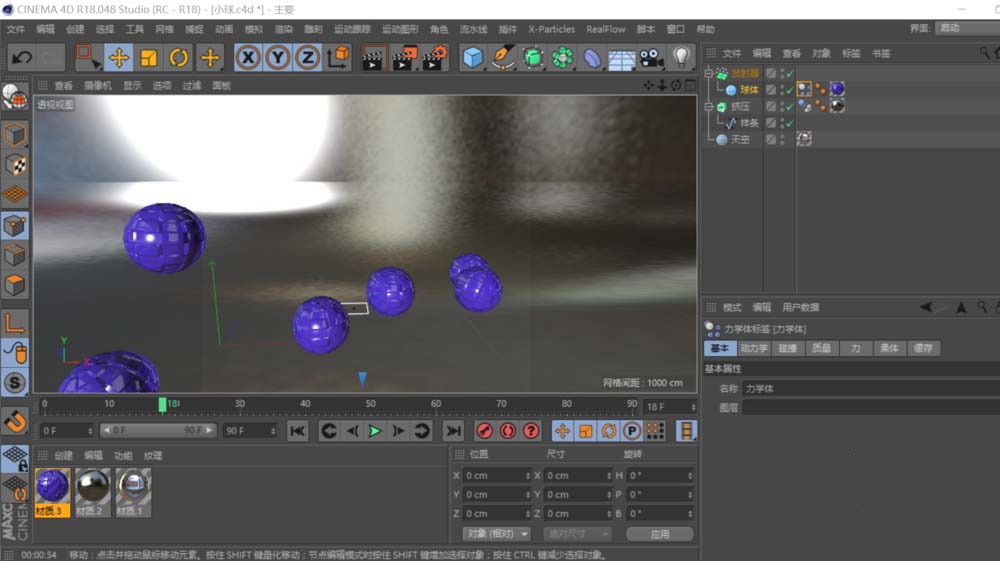Toggle parameter P keyframe button

[x=631, y=431]
